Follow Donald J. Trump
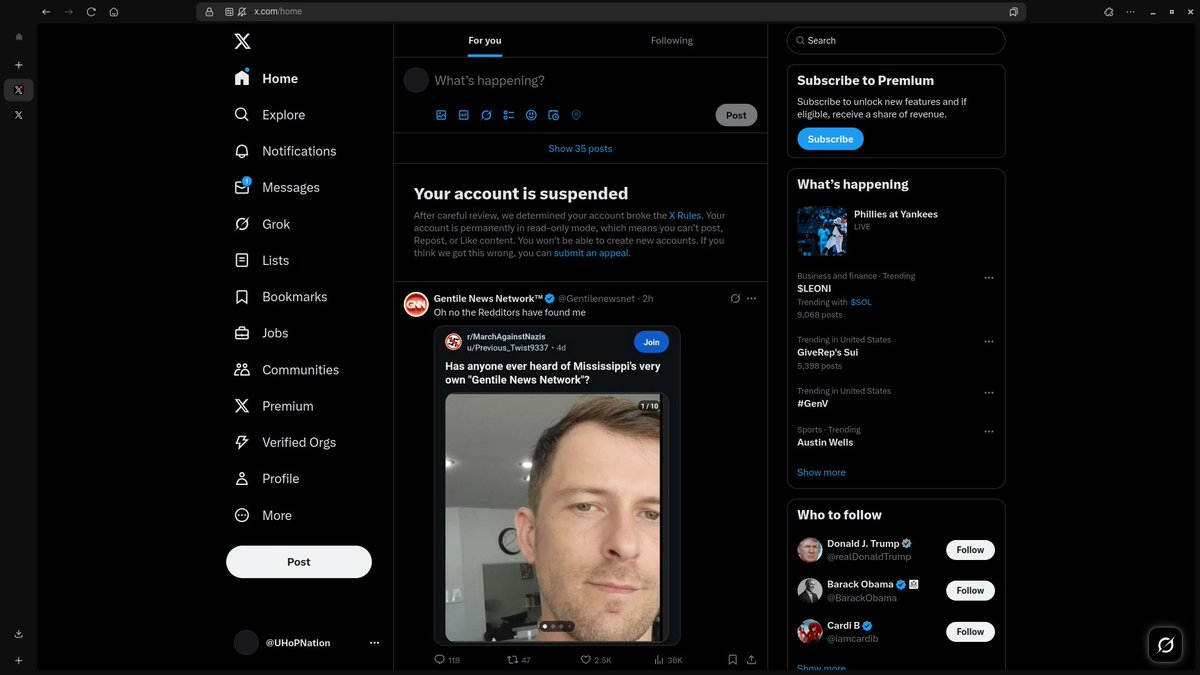Viewport: 1200px width, 675px height. click(x=970, y=550)
